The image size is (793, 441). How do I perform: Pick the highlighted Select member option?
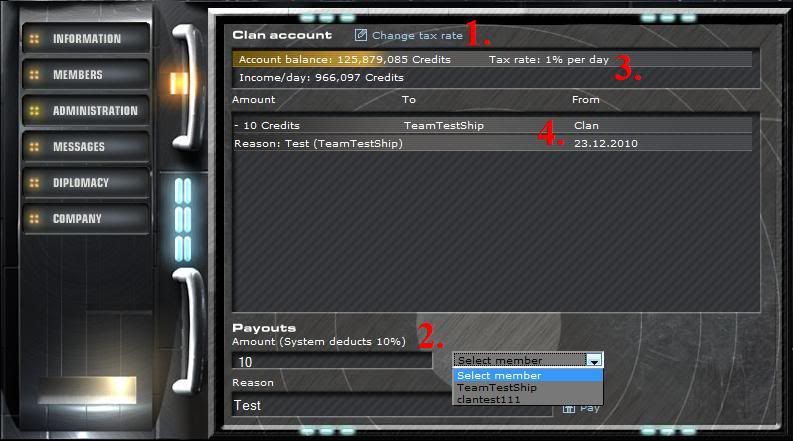tap(527, 375)
